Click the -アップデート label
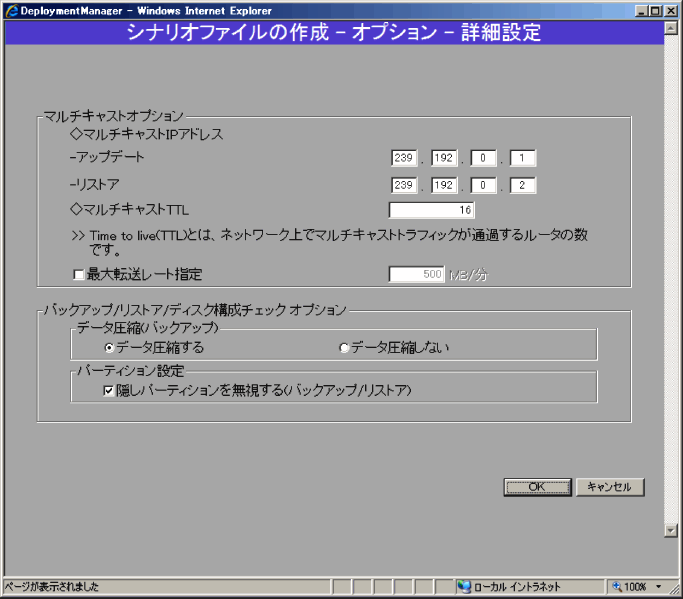The height and width of the screenshot is (599, 683). click(107, 157)
